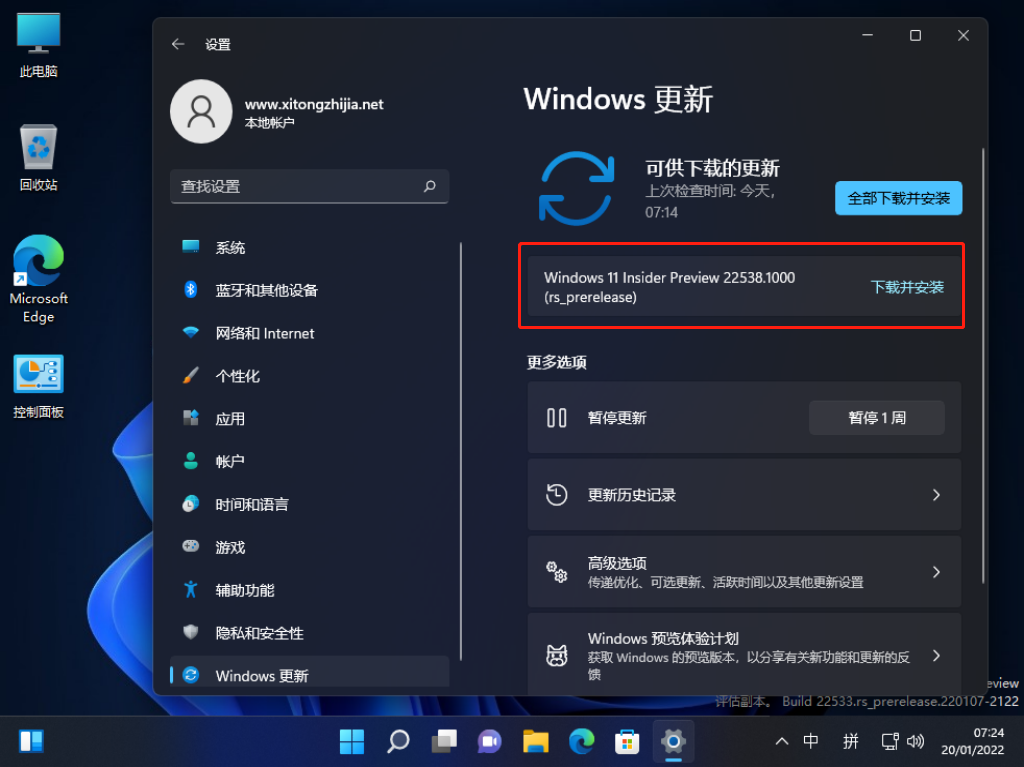The image size is (1024, 767).
Task: Click the large update sync arrows icon
Action: pos(577,188)
